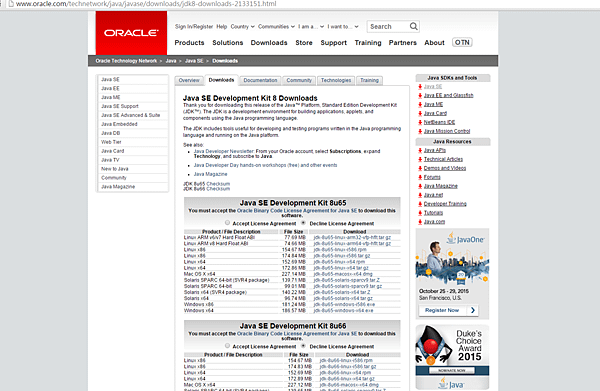600x391 pixels.
Task: Open Java Magazine link in See also list
Action: tap(210, 174)
